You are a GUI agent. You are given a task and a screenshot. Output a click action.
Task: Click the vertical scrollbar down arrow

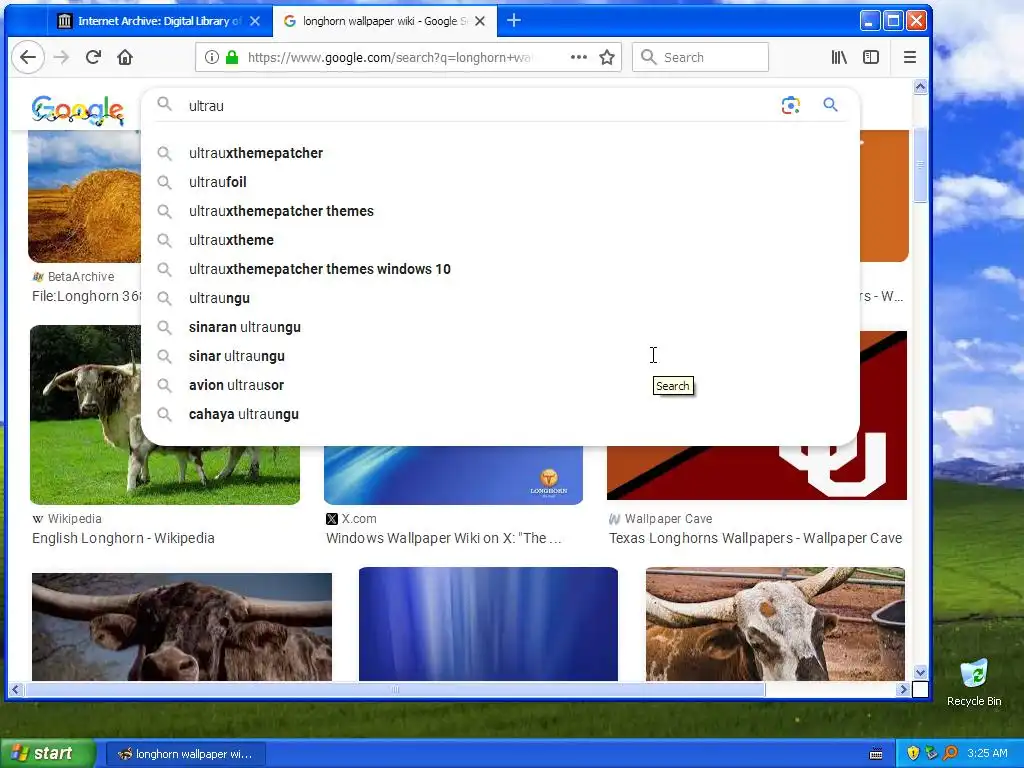[x=920, y=672]
